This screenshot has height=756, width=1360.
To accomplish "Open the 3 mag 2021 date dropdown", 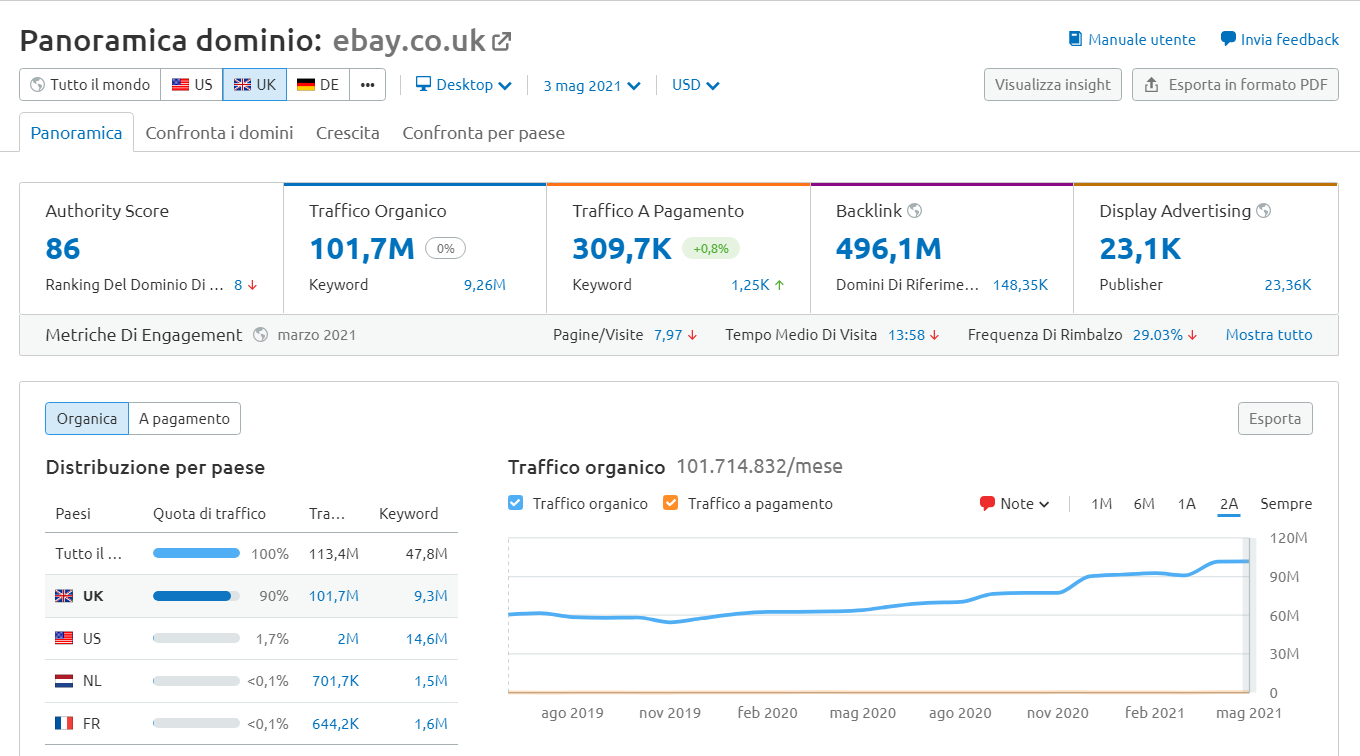I will pyautogui.click(x=592, y=85).
